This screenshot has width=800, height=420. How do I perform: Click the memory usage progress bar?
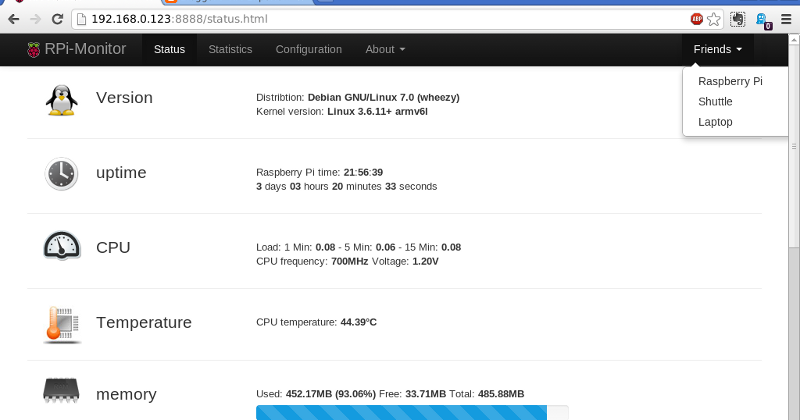412,412
